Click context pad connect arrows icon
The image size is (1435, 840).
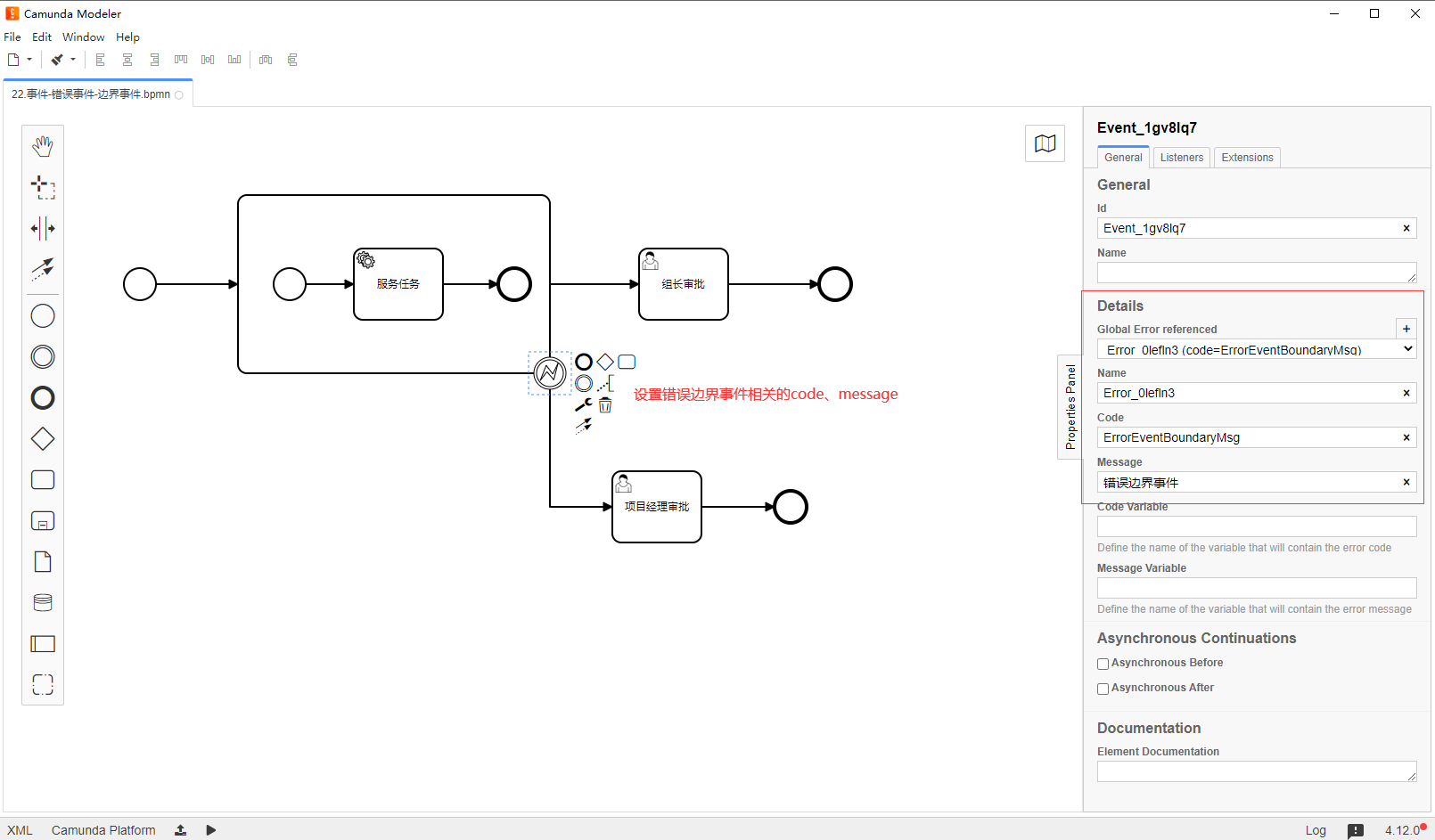click(584, 427)
